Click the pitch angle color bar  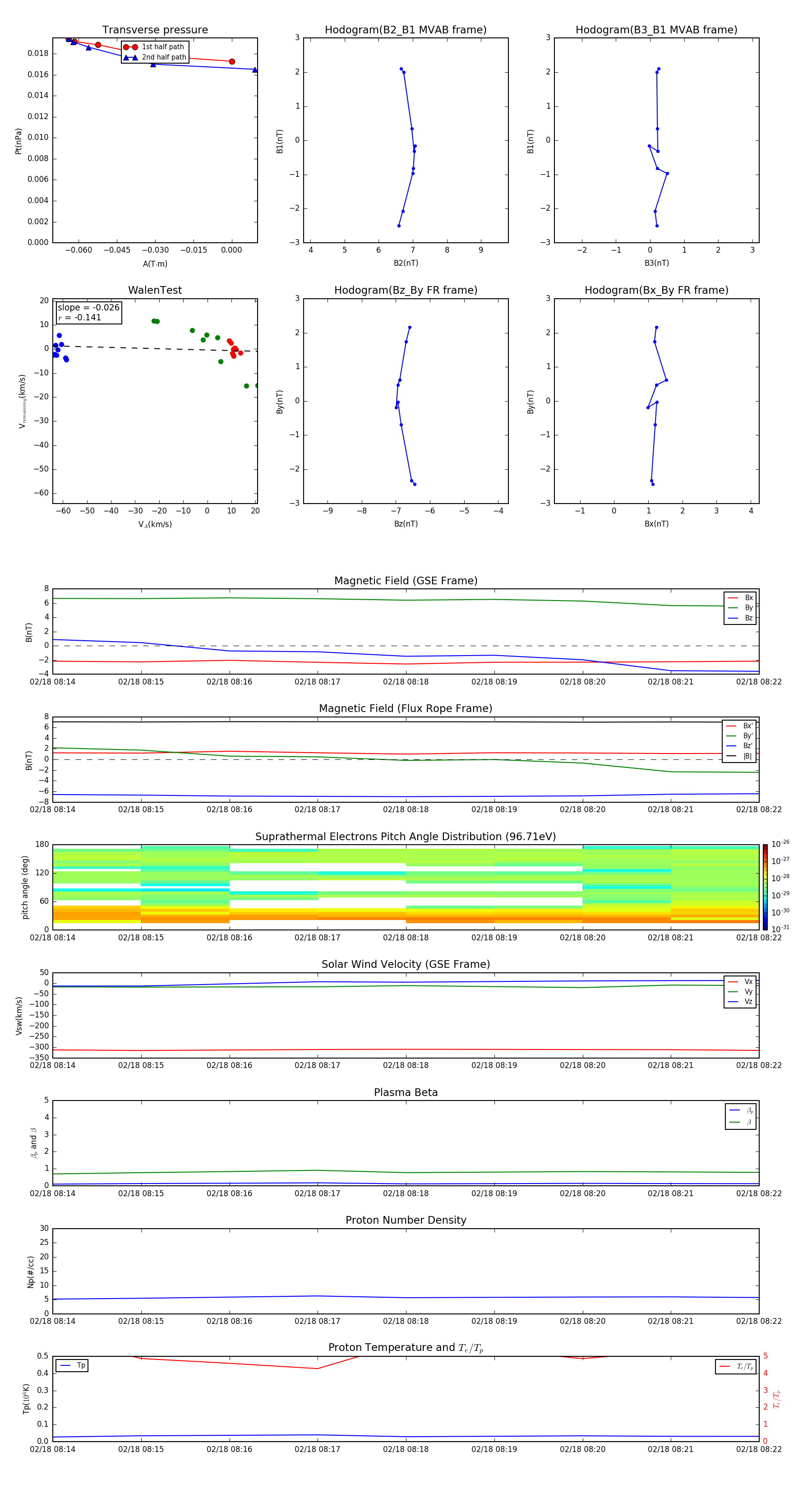765,887
